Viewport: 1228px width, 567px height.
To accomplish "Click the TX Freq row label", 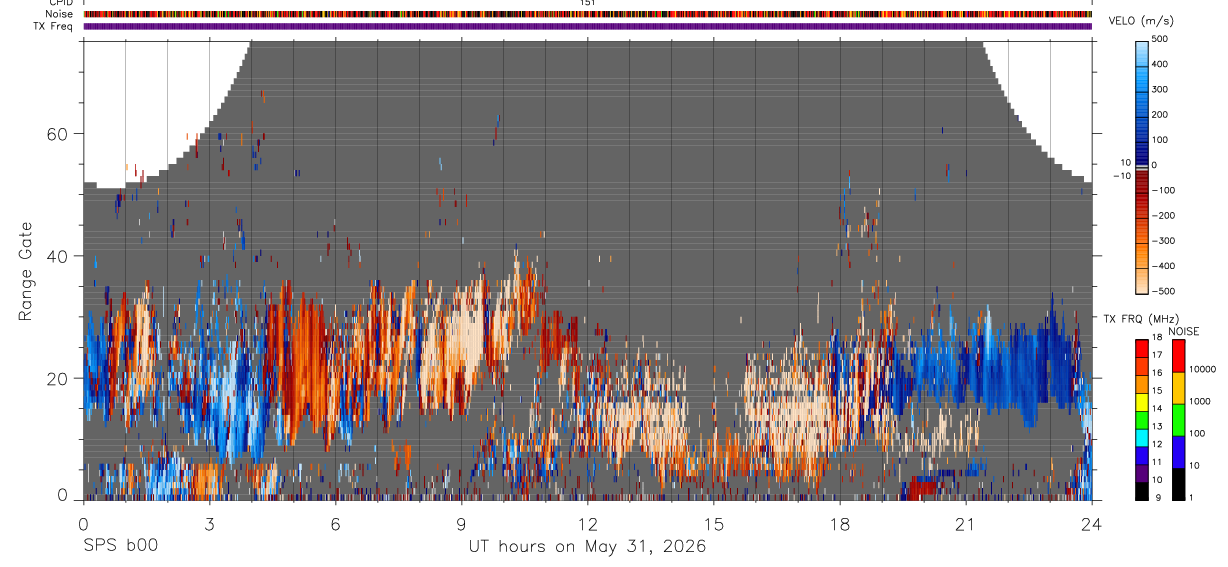I will pos(54,26).
